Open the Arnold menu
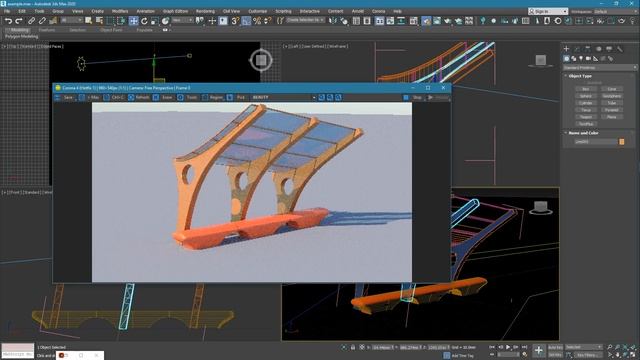 coord(358,11)
